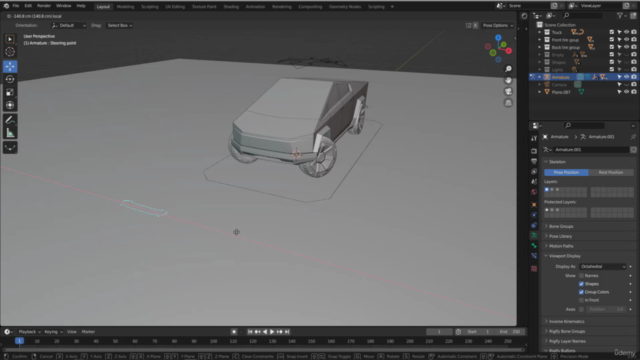The height and width of the screenshot is (360, 640).
Task: Switch to the Animation workspace tab
Action: 255,7
